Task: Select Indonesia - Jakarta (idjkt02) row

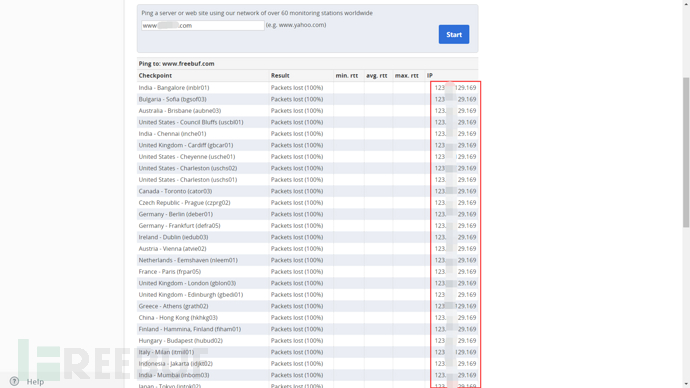Action: (307, 364)
